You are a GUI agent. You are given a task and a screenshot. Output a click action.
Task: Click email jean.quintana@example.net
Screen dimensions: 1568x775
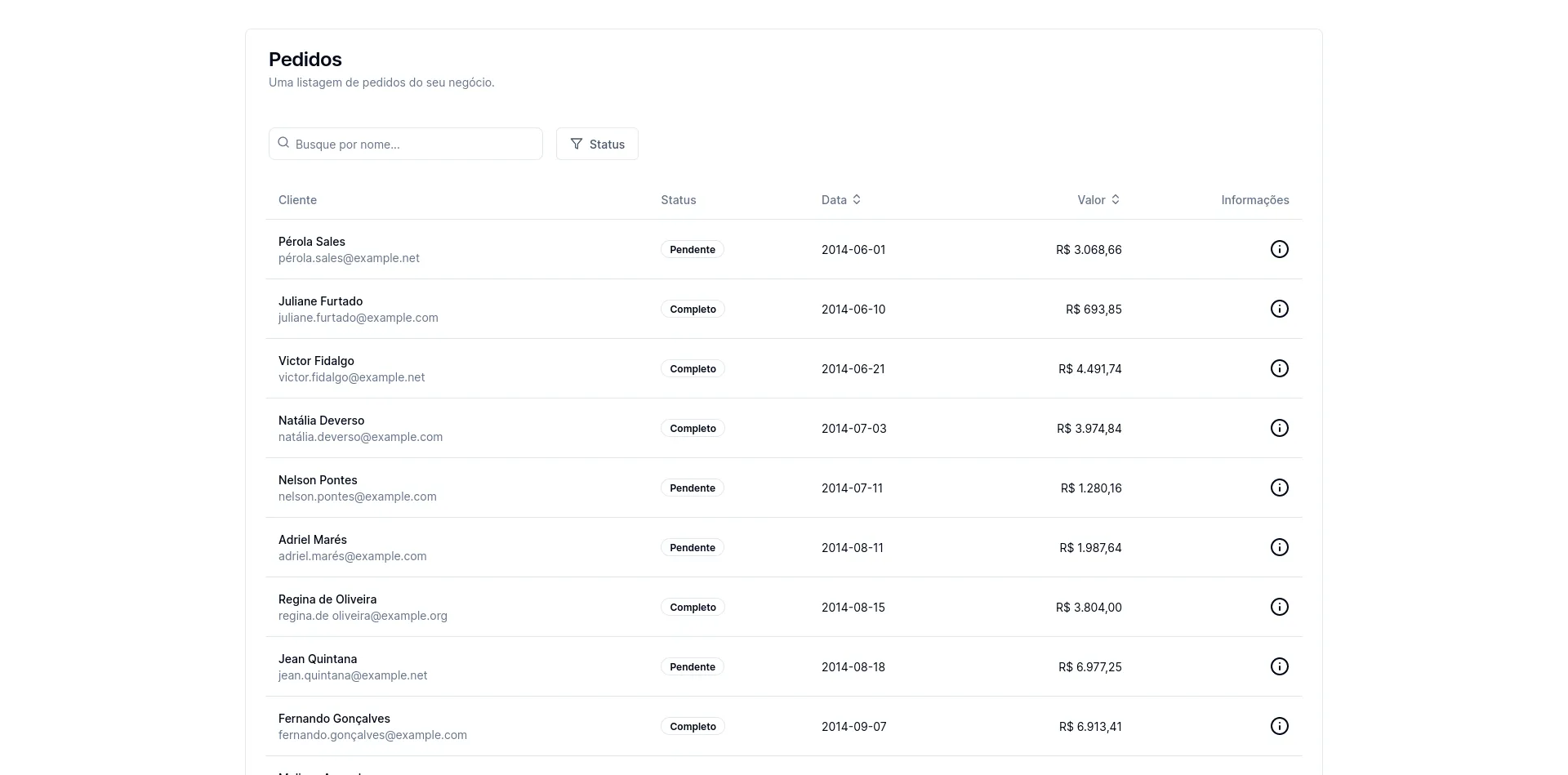pos(353,675)
